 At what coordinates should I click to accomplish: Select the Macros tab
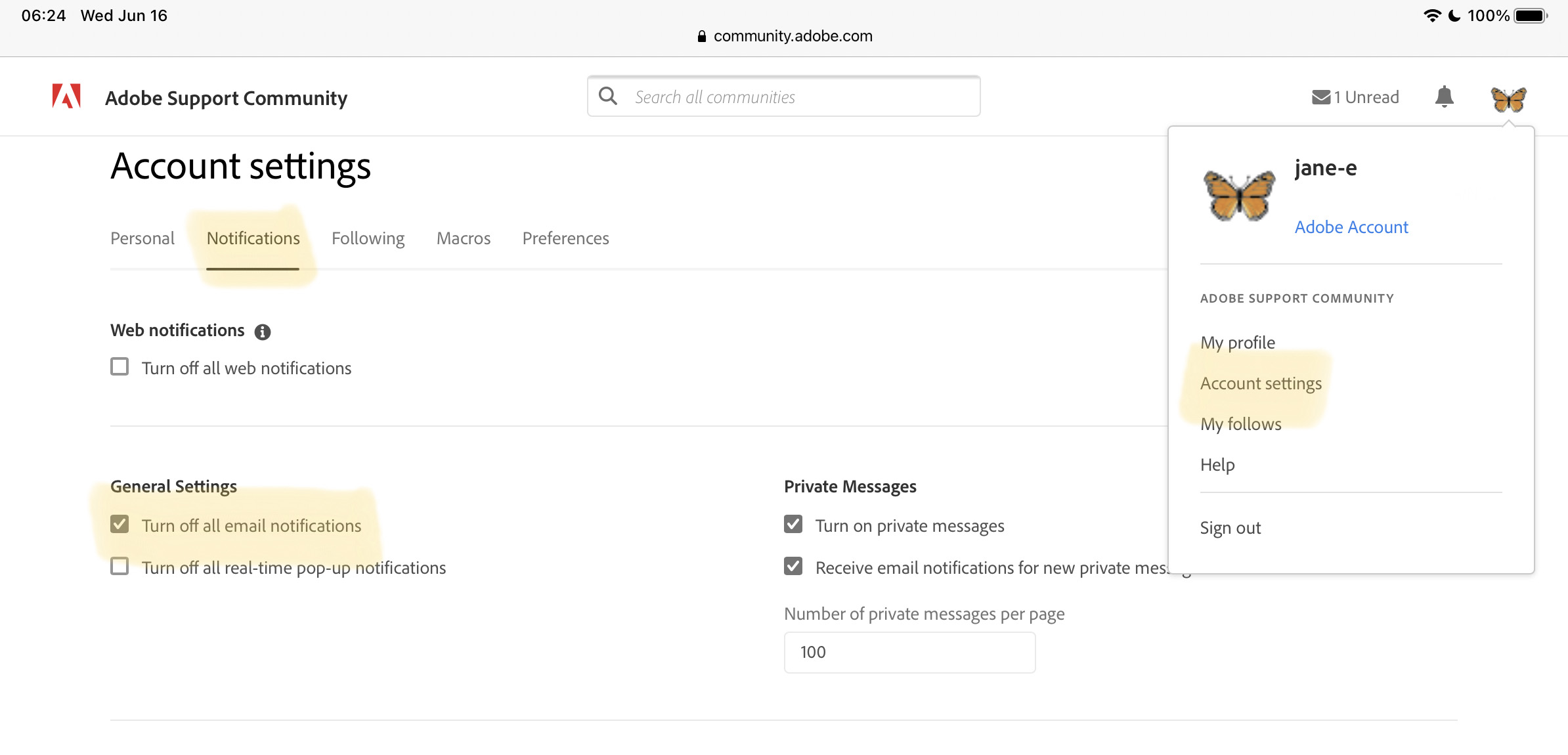(x=463, y=238)
